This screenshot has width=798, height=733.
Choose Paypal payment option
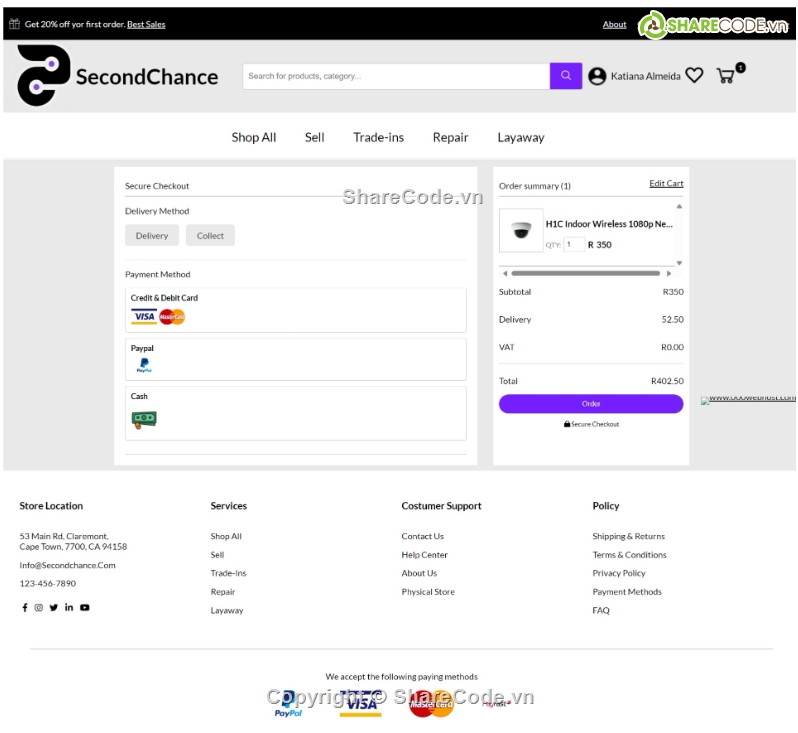coord(296,359)
